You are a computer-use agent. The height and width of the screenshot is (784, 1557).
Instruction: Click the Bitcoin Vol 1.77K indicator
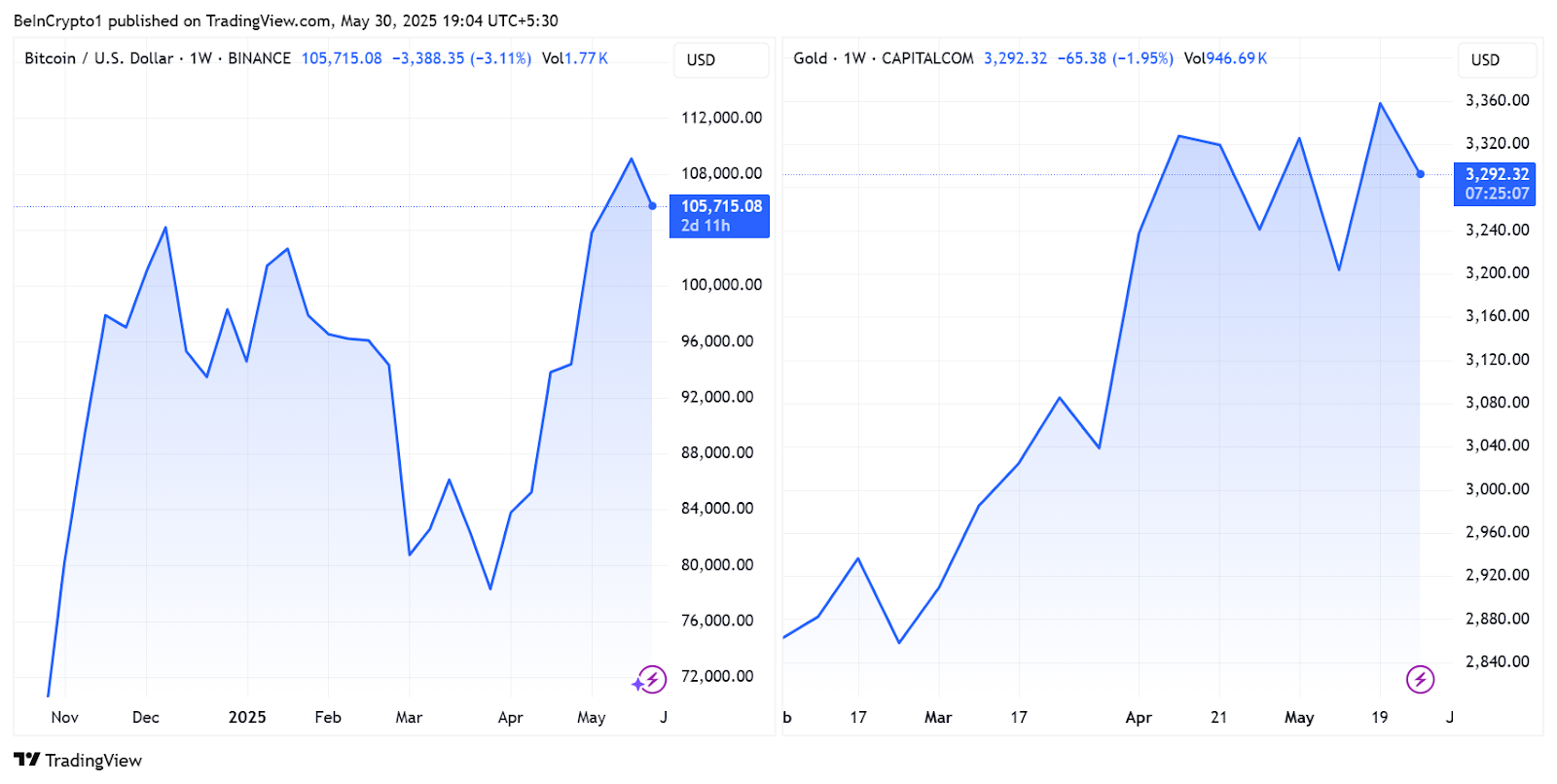click(x=575, y=58)
